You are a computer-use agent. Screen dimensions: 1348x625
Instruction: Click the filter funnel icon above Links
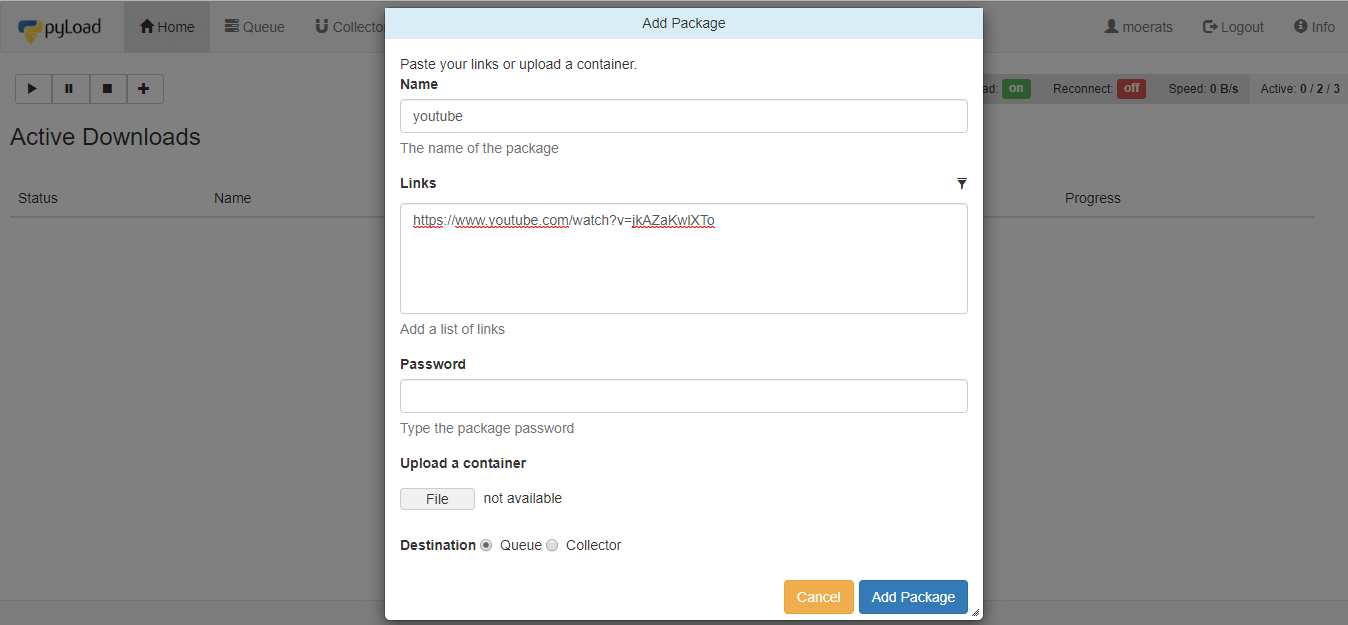pyautogui.click(x=962, y=184)
